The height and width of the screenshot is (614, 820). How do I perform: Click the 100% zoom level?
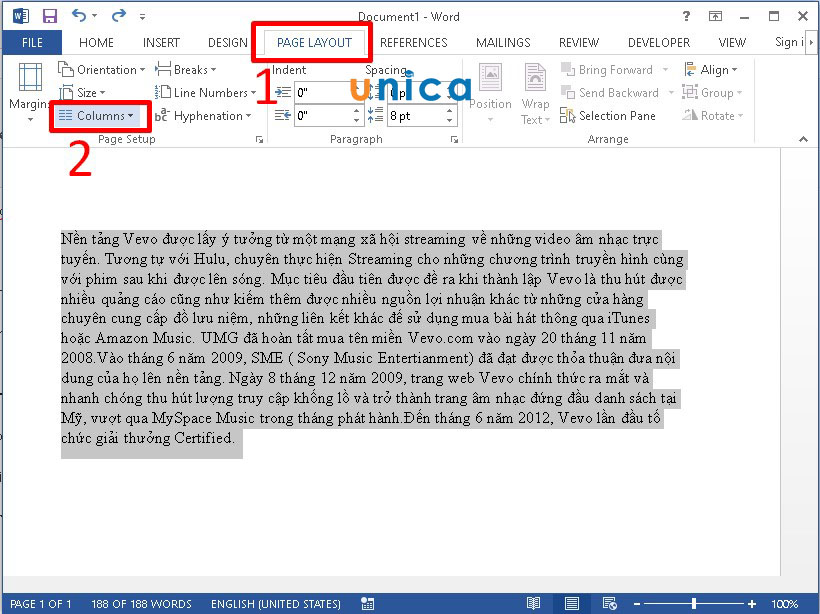(x=784, y=604)
